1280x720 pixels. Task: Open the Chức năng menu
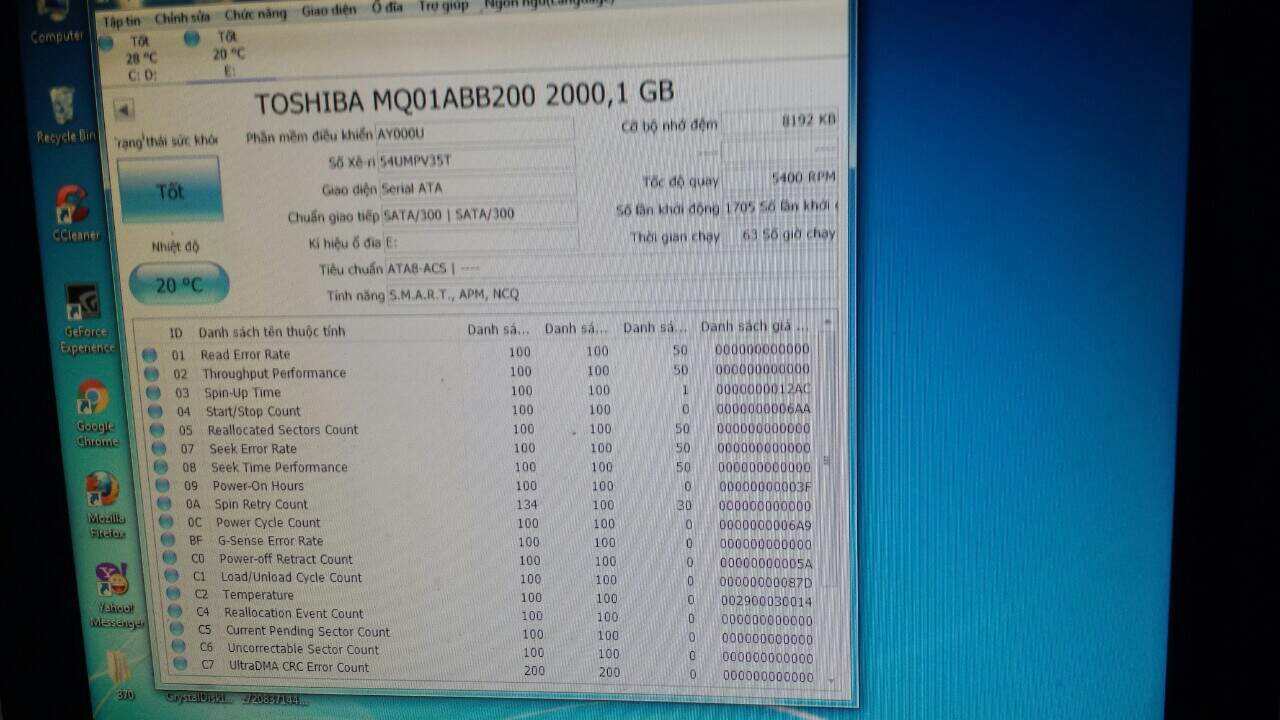(x=255, y=15)
